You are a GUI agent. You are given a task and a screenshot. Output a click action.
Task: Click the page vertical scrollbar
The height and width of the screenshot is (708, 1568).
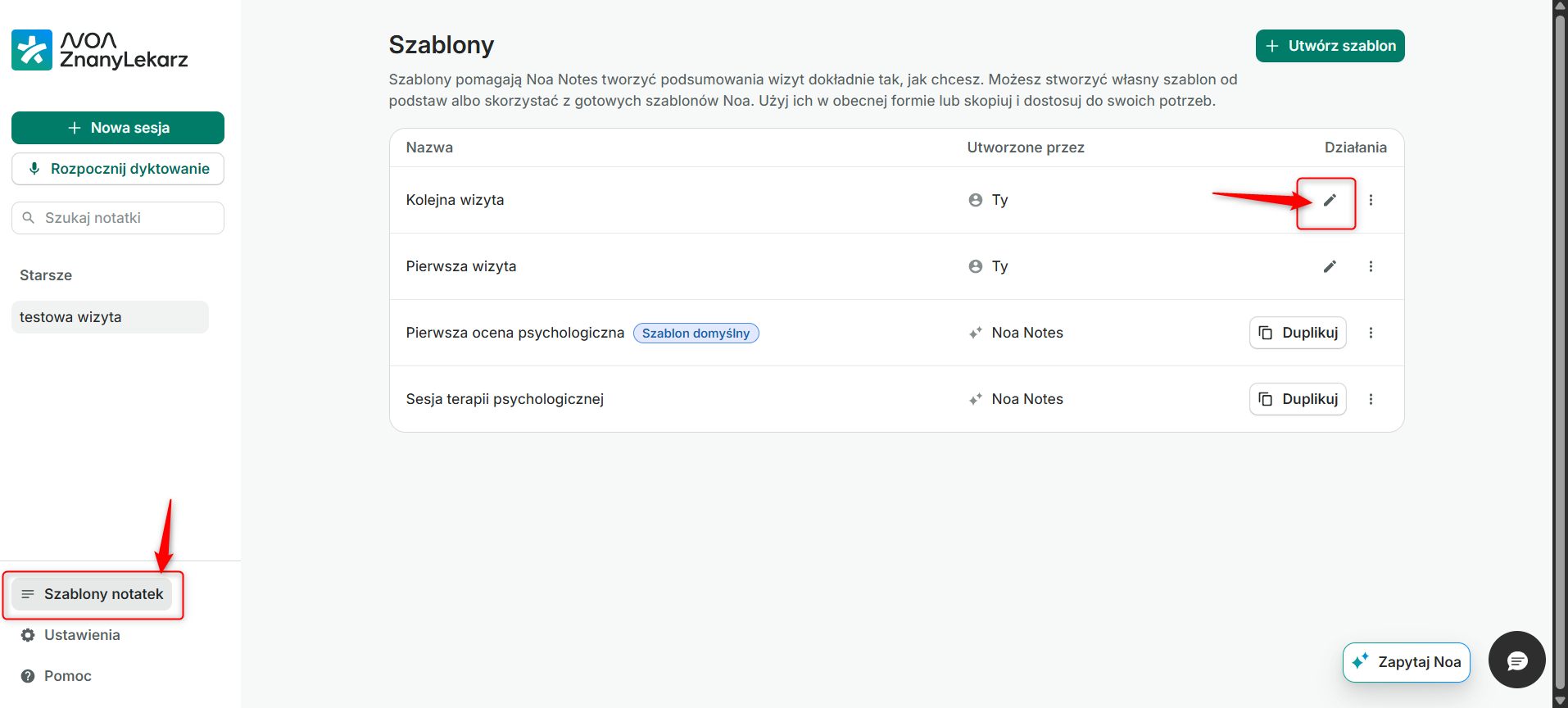(1560, 354)
